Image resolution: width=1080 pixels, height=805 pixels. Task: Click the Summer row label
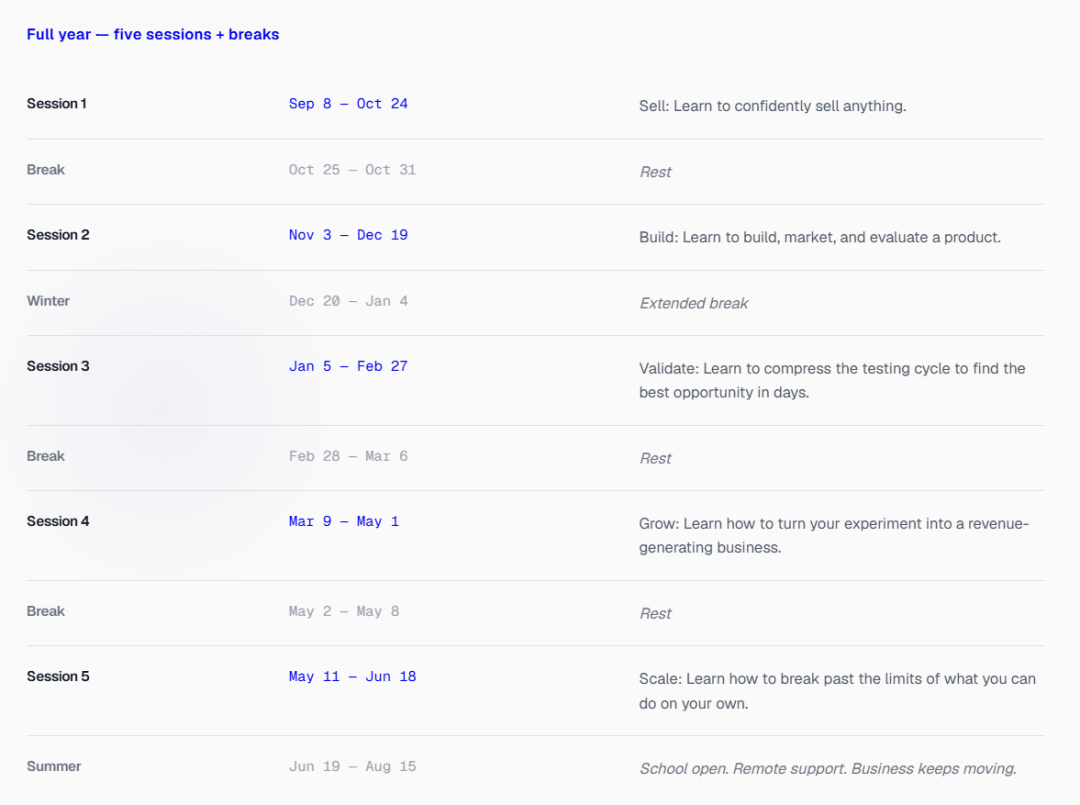pos(54,766)
